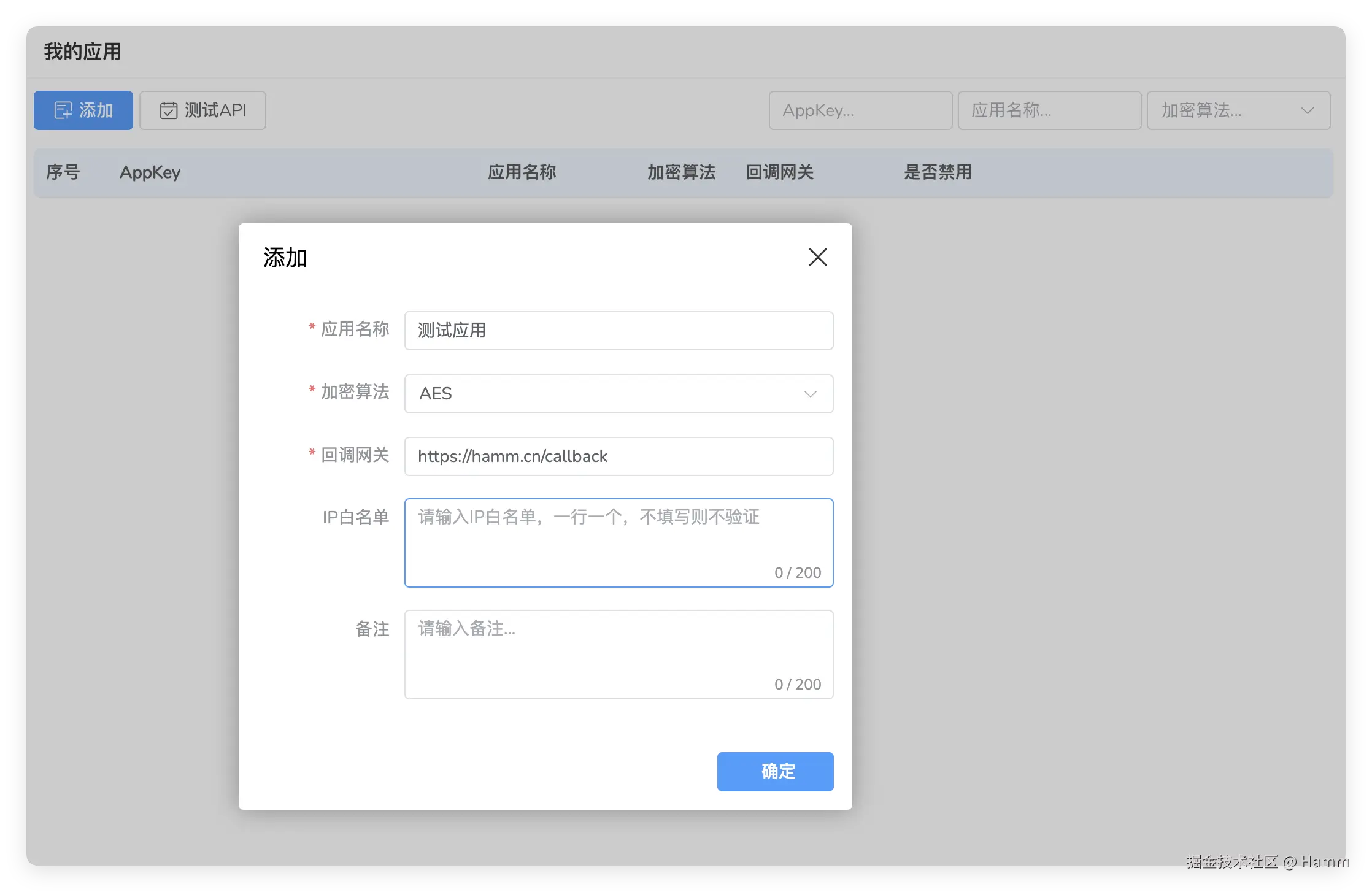Viewport: 1372px width, 892px height.
Task: Click the calendar icon beside 测试API text
Action: pos(169,110)
